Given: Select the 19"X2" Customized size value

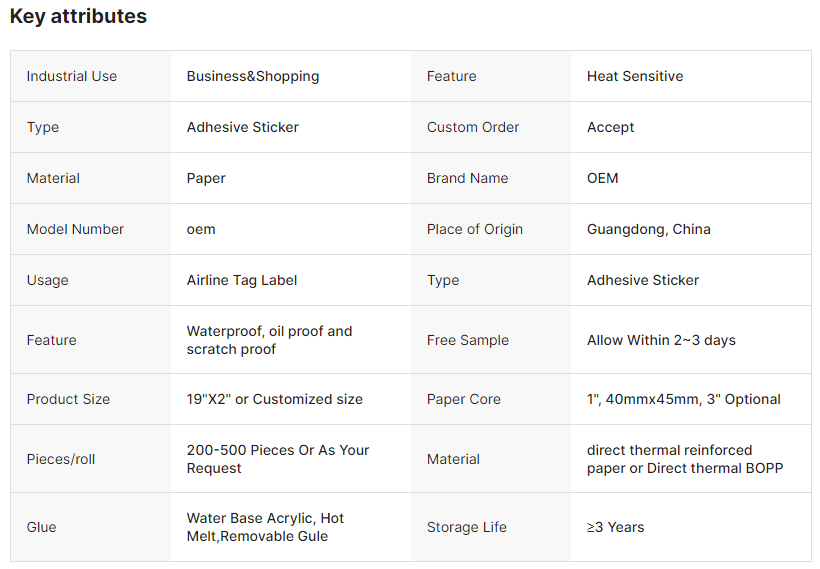Looking at the screenshot, I should coord(275,399).
